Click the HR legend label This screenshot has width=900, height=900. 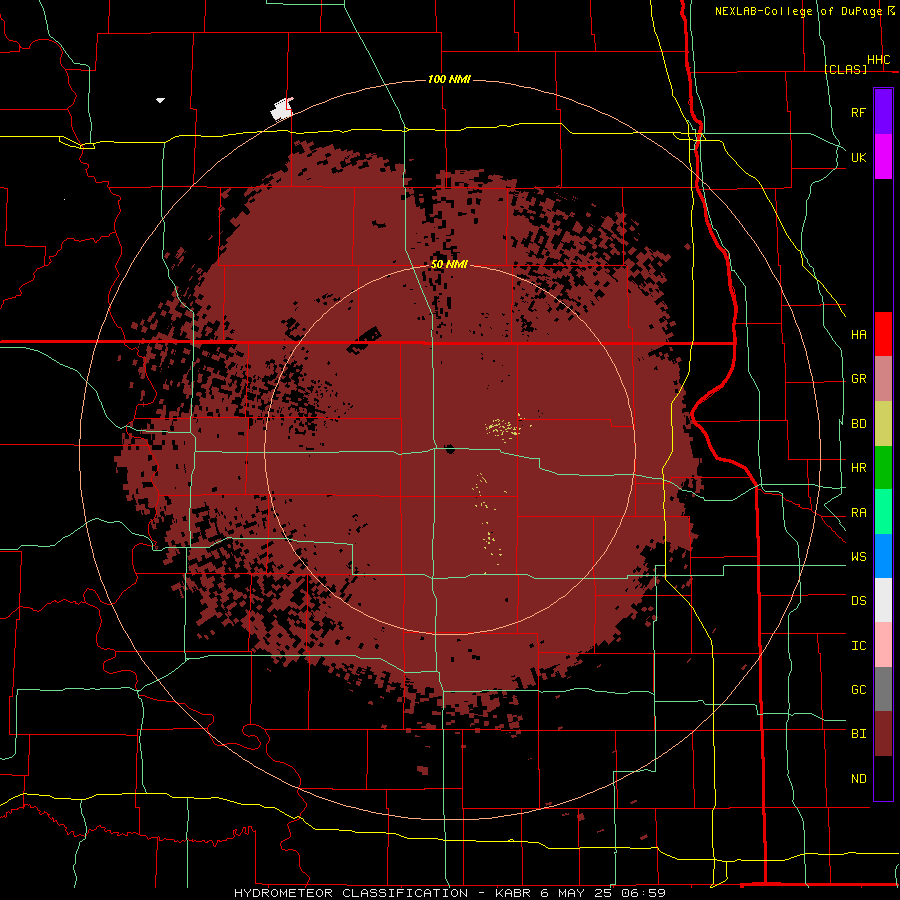(x=858, y=468)
